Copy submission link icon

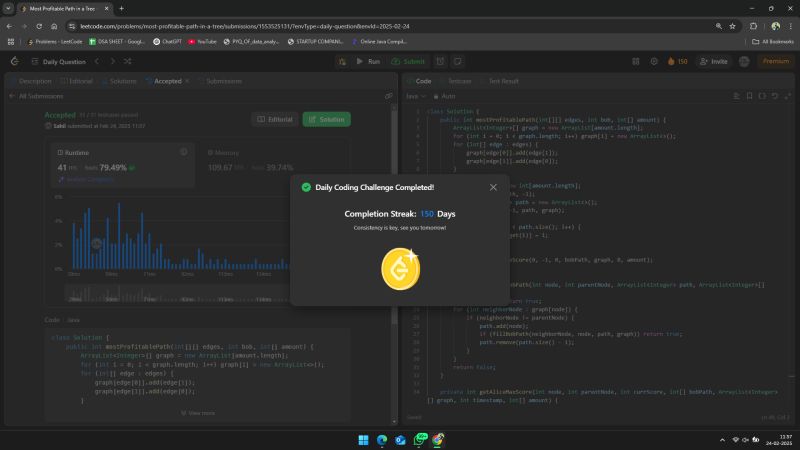(x=389, y=96)
